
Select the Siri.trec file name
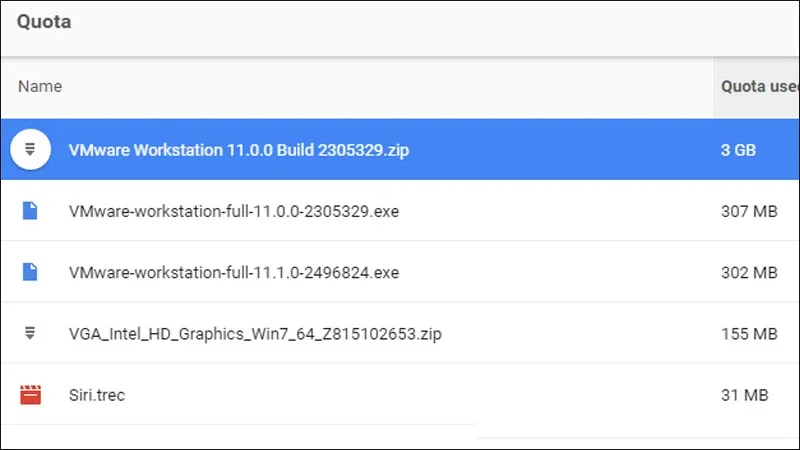[x=97, y=395]
